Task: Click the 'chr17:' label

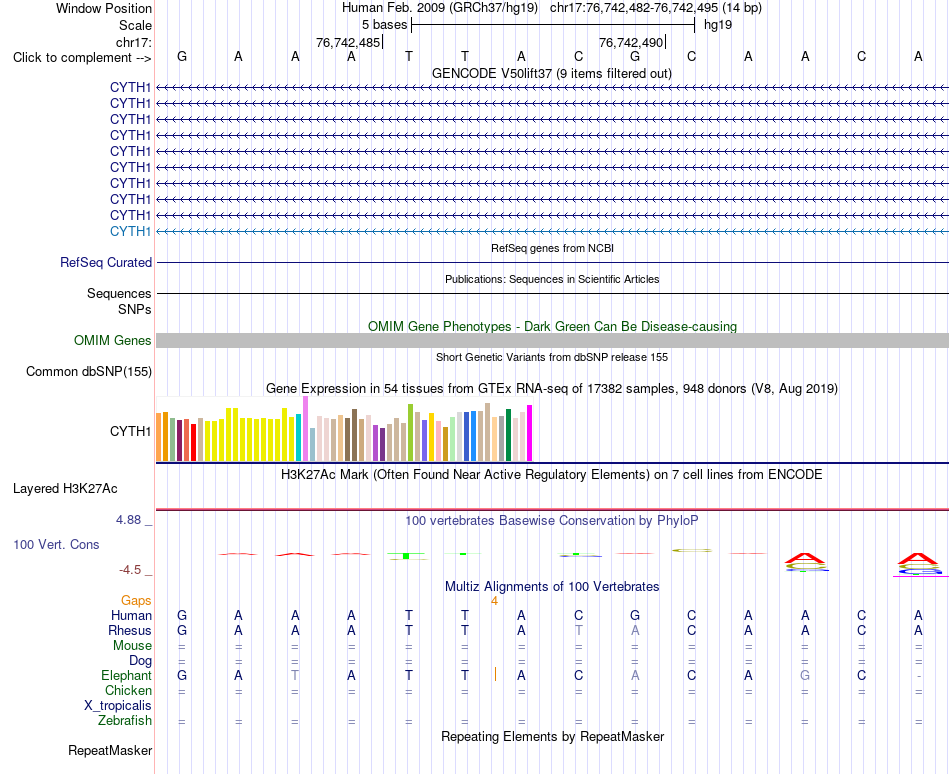Action: tap(133, 42)
